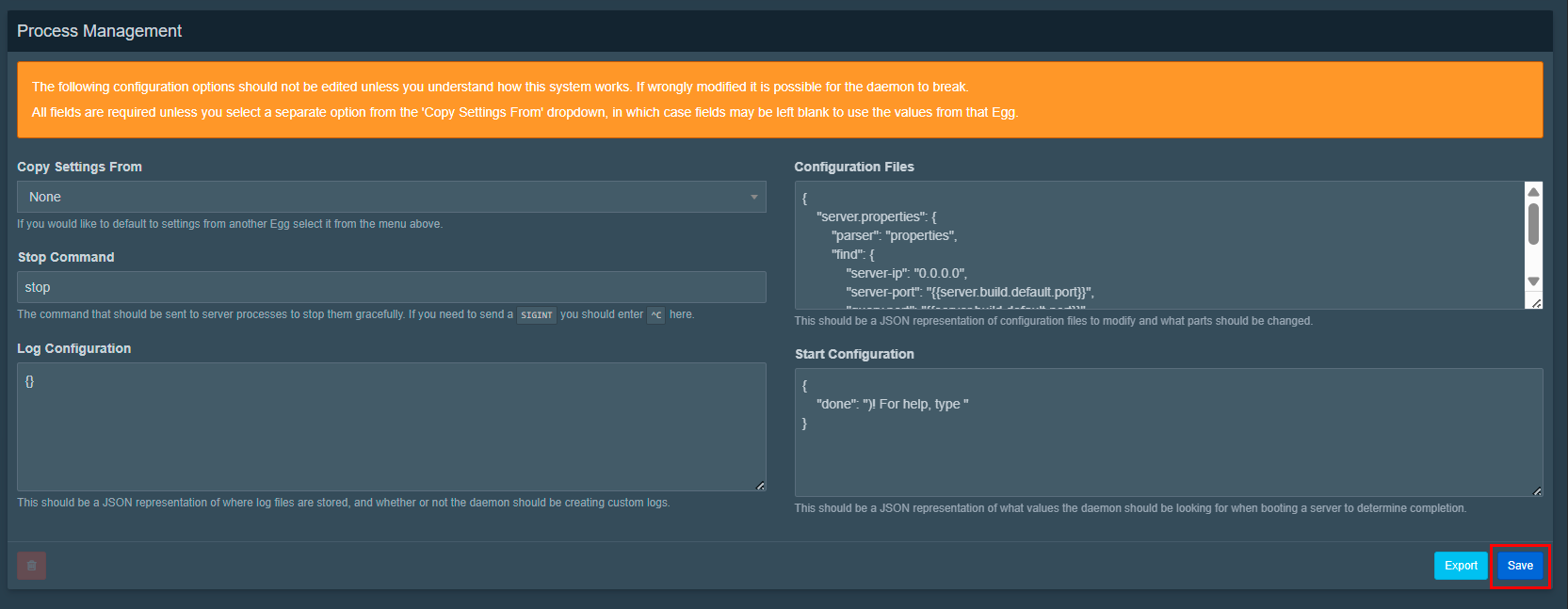Click the caret arrow of None dropdown
The height and width of the screenshot is (609, 1568).
pyautogui.click(x=753, y=197)
